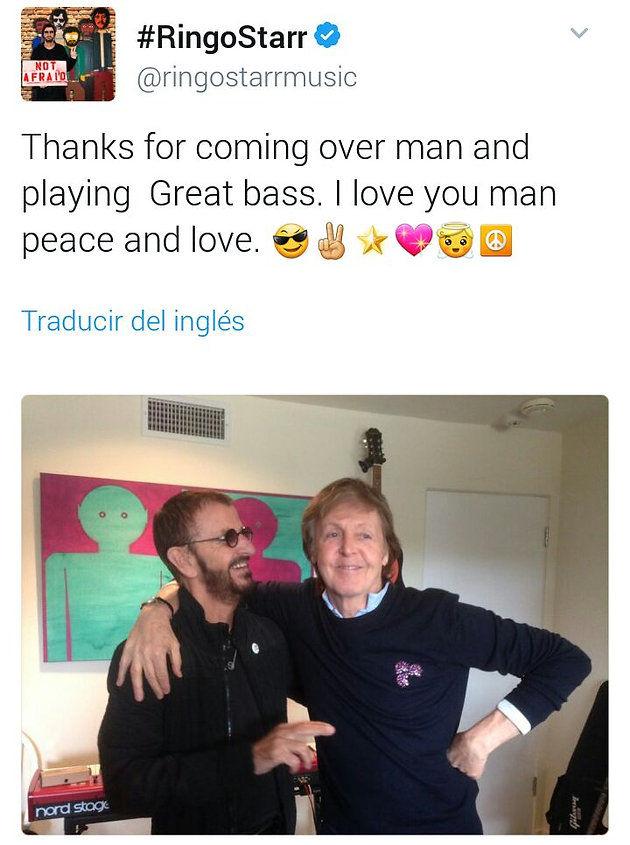630x845 pixels.
Task: Click the sunglasses smiley emoji
Action: (290, 241)
